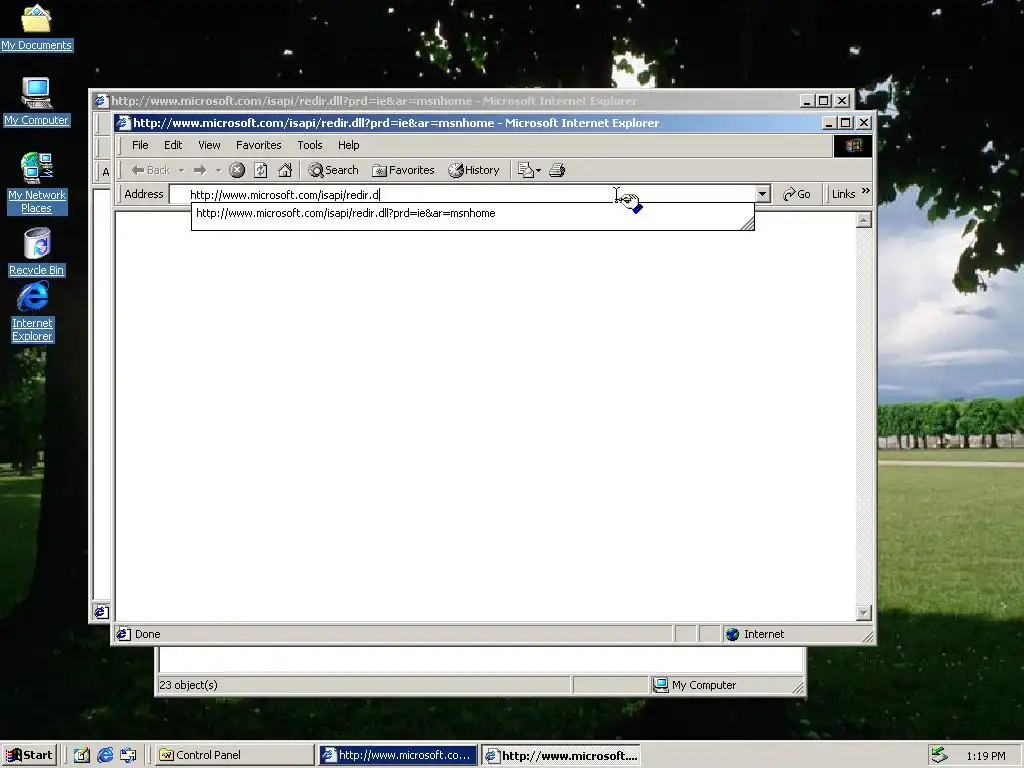The image size is (1024, 768).
Task: Open the Favorites toolbar button
Action: point(403,170)
